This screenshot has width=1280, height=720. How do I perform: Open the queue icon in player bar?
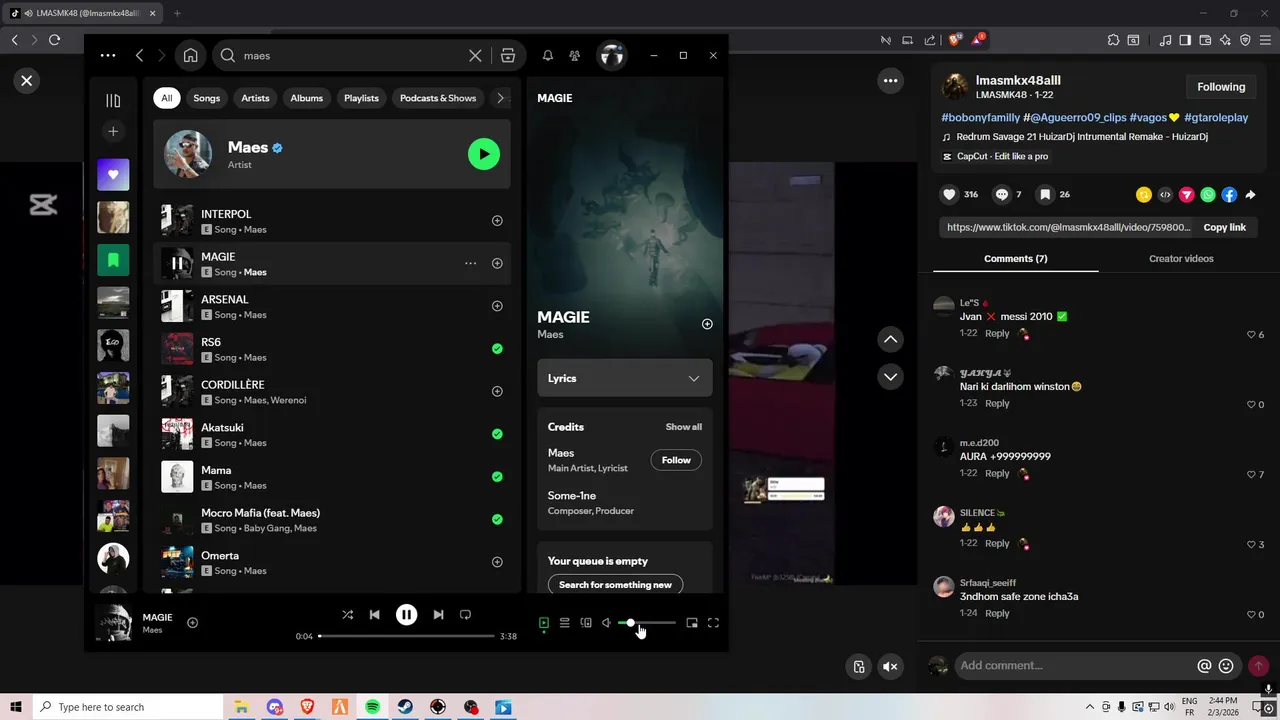click(x=565, y=623)
